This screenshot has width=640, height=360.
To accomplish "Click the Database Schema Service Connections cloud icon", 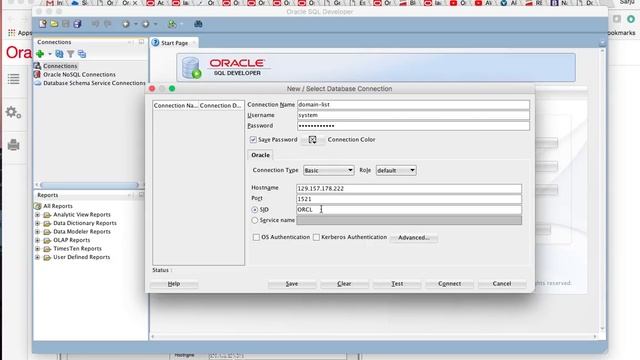I will (38, 83).
